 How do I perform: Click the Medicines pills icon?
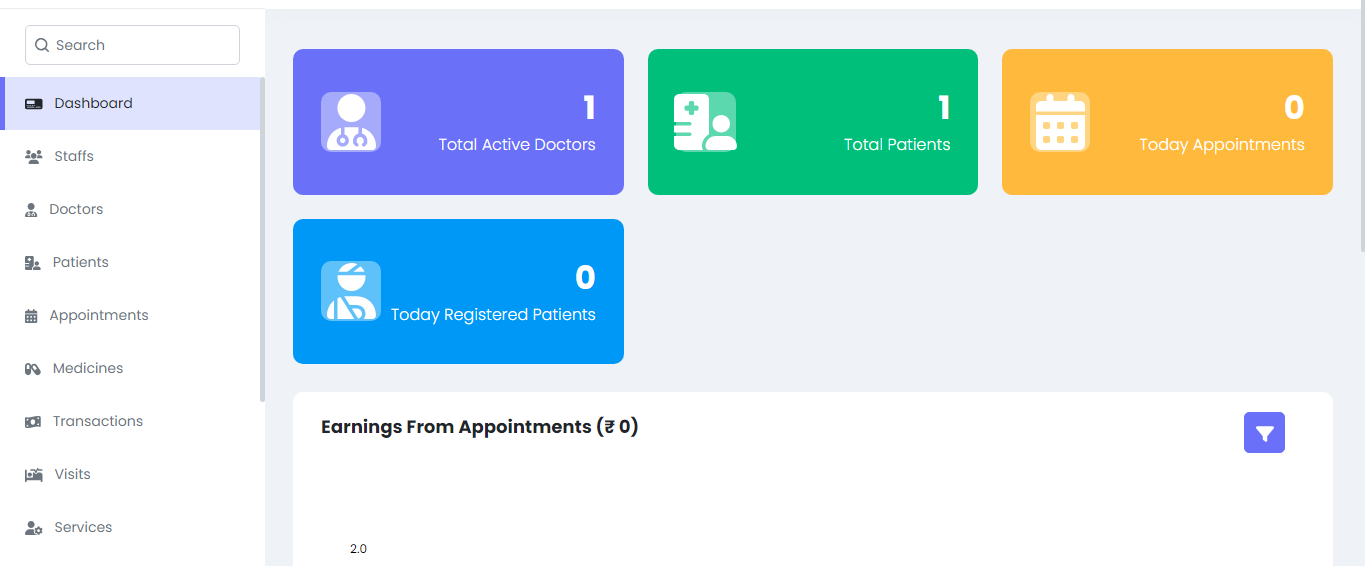click(x=33, y=369)
